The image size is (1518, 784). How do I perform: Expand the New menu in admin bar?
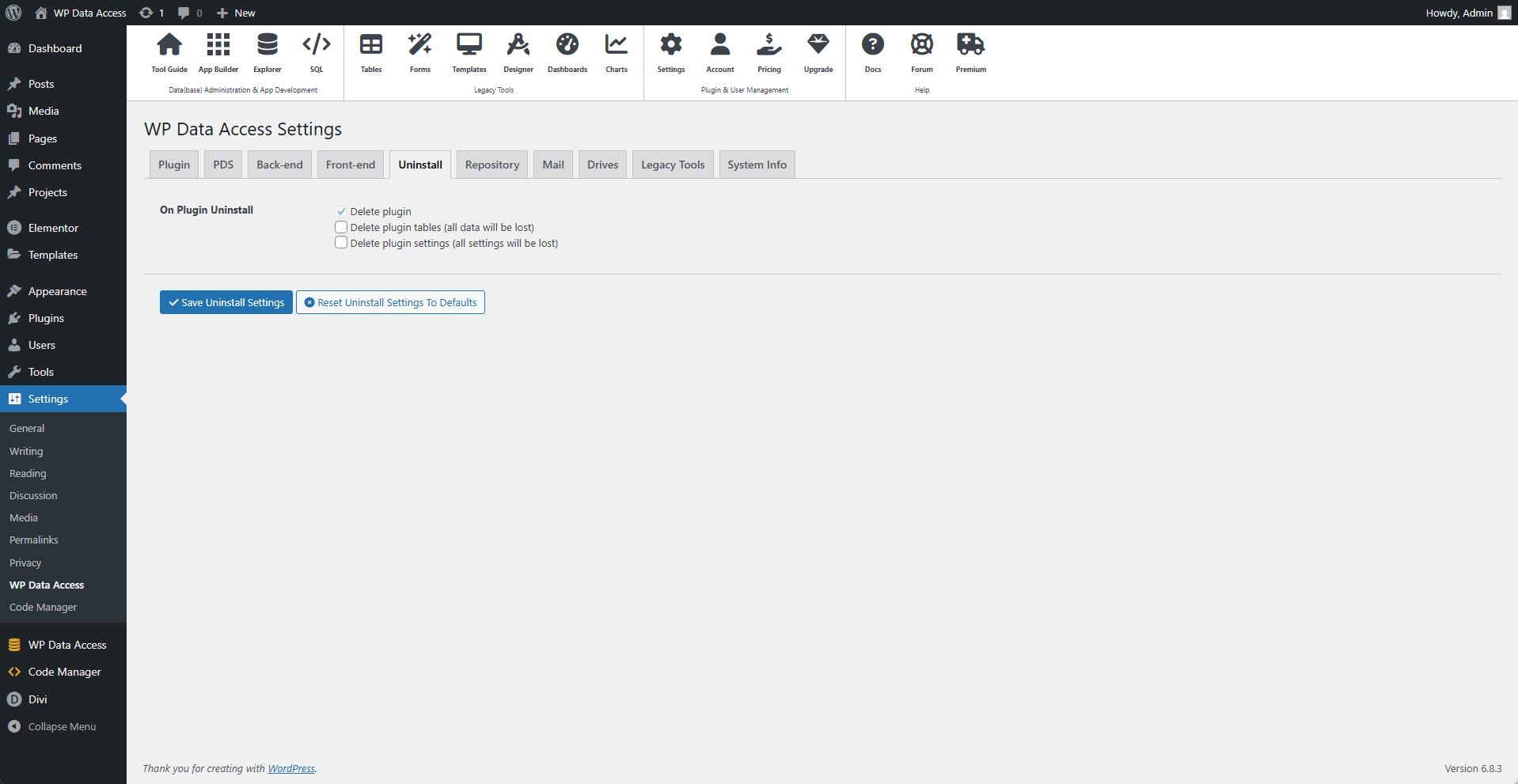[235, 13]
